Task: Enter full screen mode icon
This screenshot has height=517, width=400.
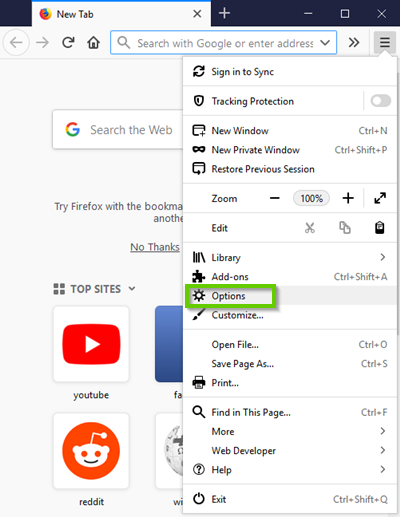Action: [380, 198]
